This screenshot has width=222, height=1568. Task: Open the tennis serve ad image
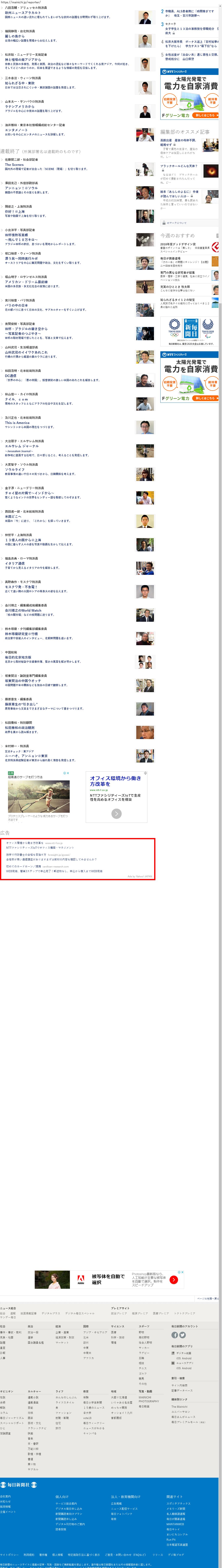tap(39, 797)
